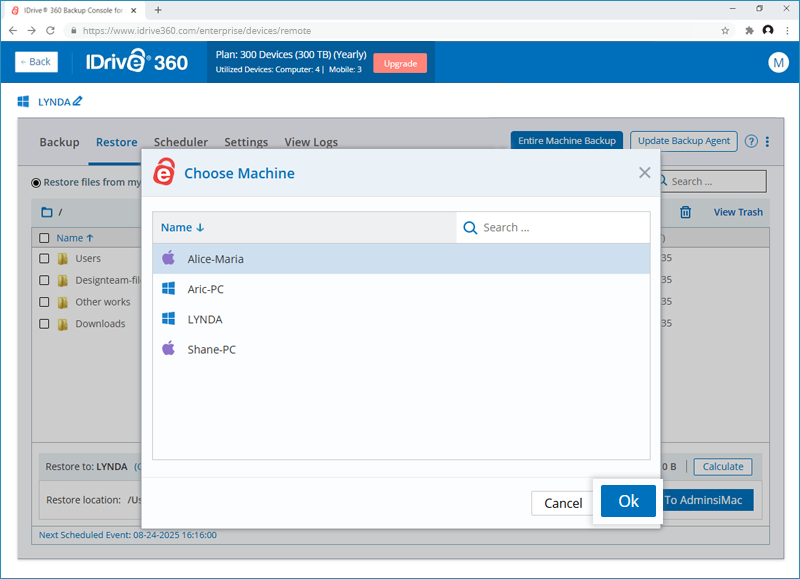Viewport: 800px width, 579px height.
Task: Click the trash bin icon
Action: click(x=685, y=212)
